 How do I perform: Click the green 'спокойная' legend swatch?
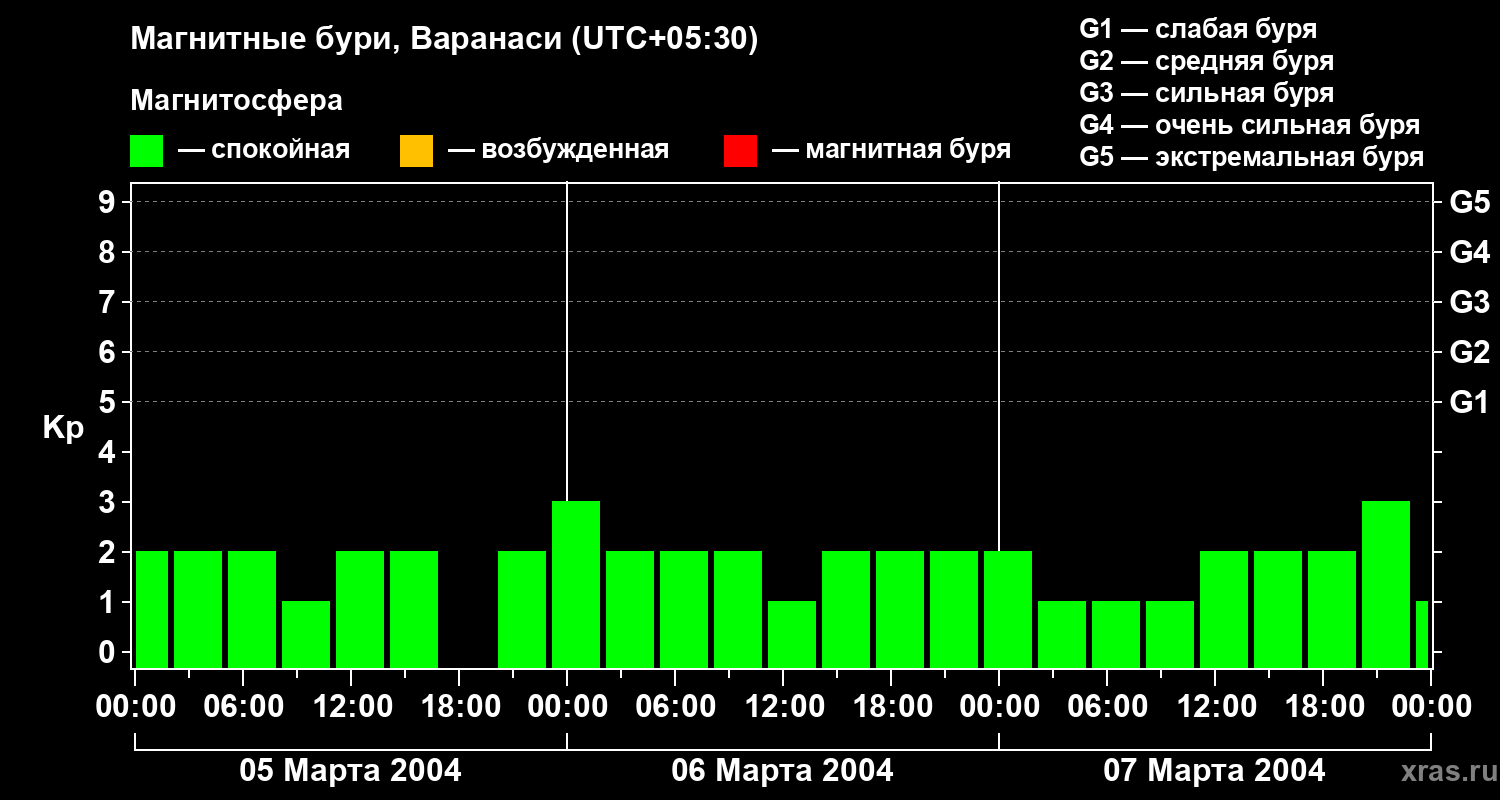tap(147, 151)
